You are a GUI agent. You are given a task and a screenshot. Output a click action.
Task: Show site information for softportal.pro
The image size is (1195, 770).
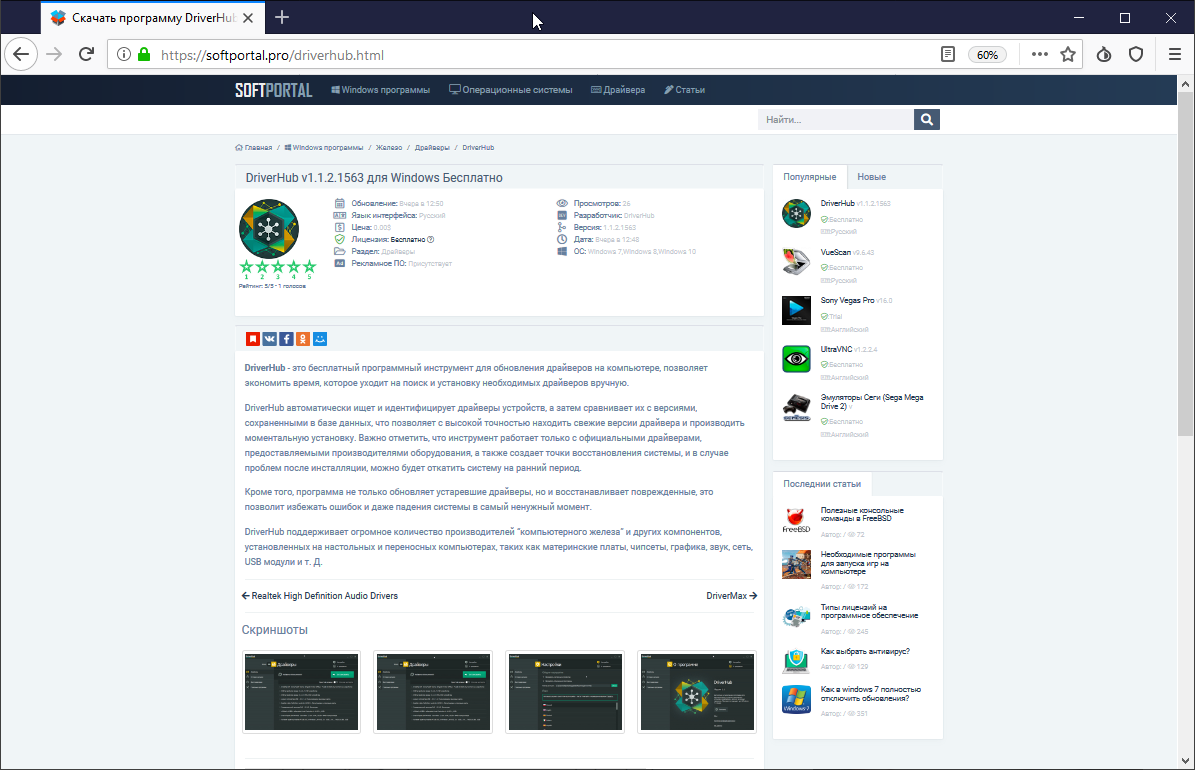123,55
